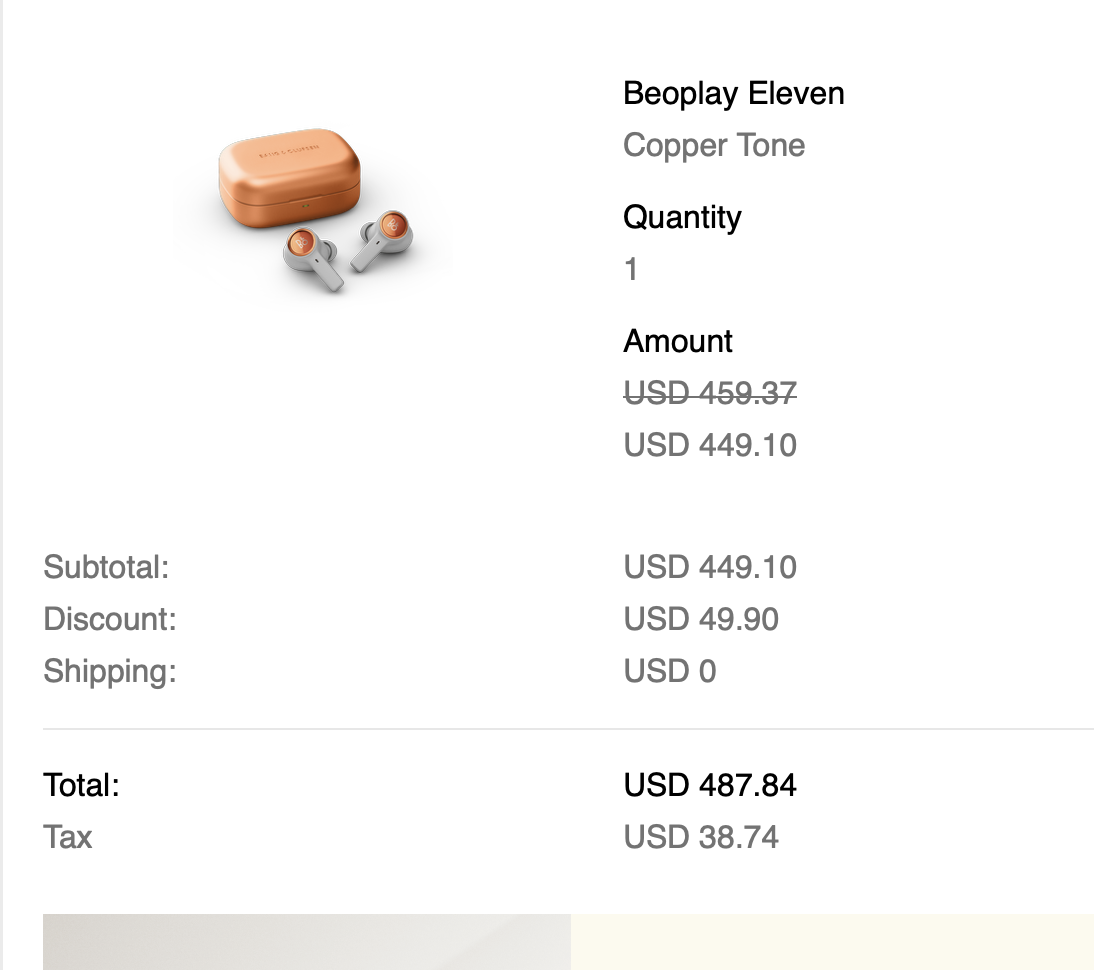This screenshot has height=970, width=1094.
Task: Click the Copper Tone color label
Action: coord(714,146)
